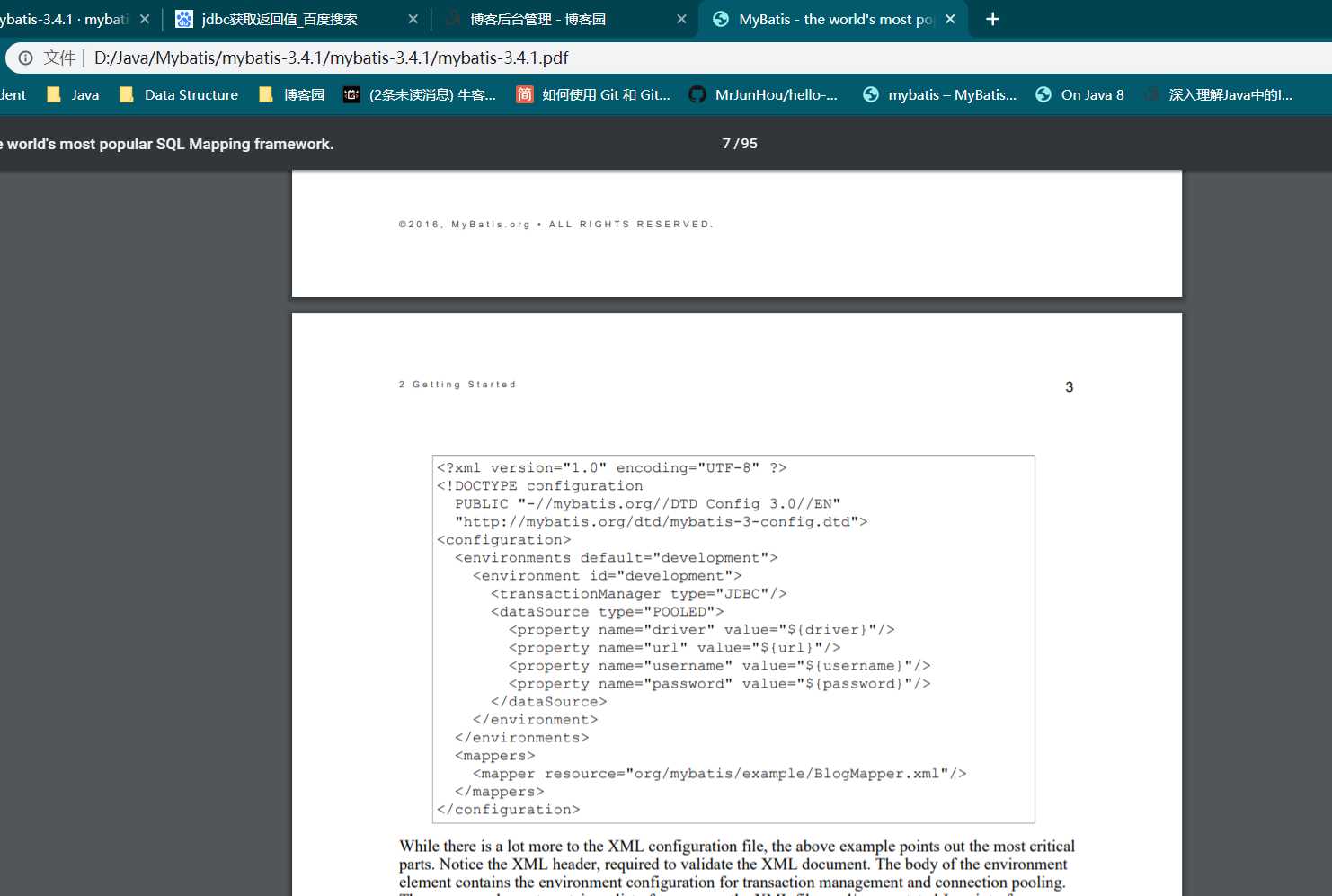The image size is (1332, 896).
Task: Close the mybatis-3.4.1 tab
Action: 145,19
